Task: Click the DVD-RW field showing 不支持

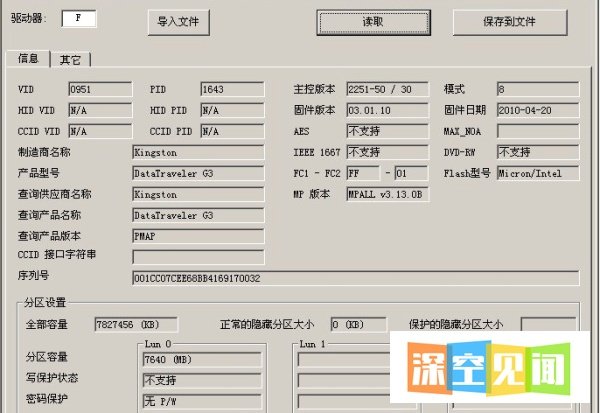Action: (538, 152)
